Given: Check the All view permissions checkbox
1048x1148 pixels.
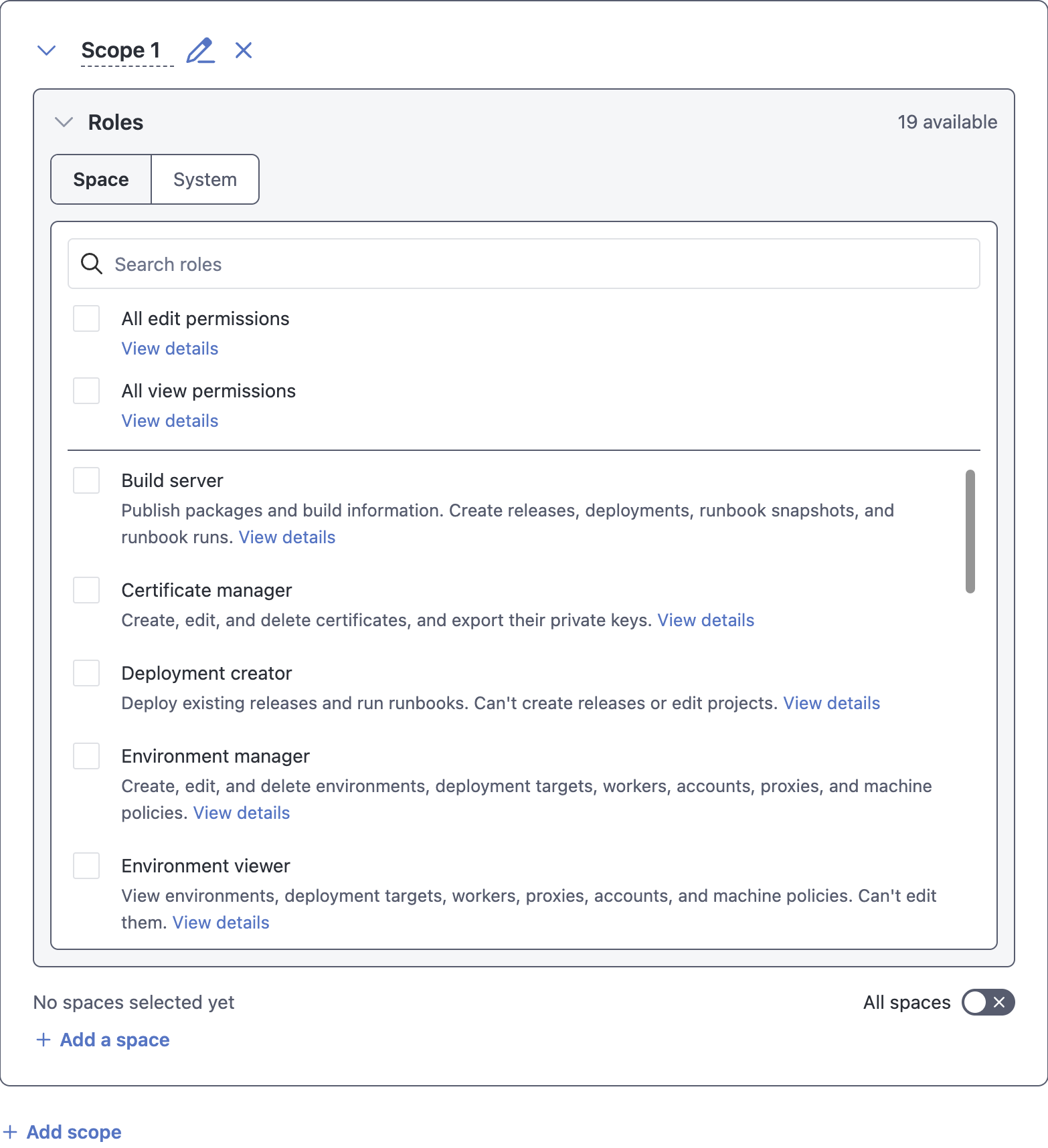Looking at the screenshot, I should pos(86,391).
